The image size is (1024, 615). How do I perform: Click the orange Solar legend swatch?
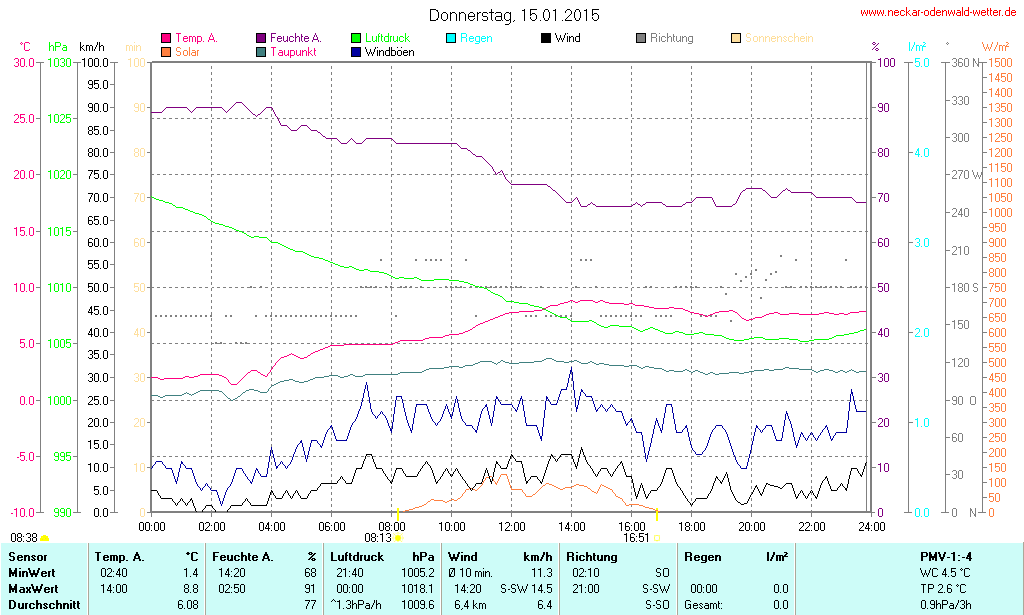166,51
